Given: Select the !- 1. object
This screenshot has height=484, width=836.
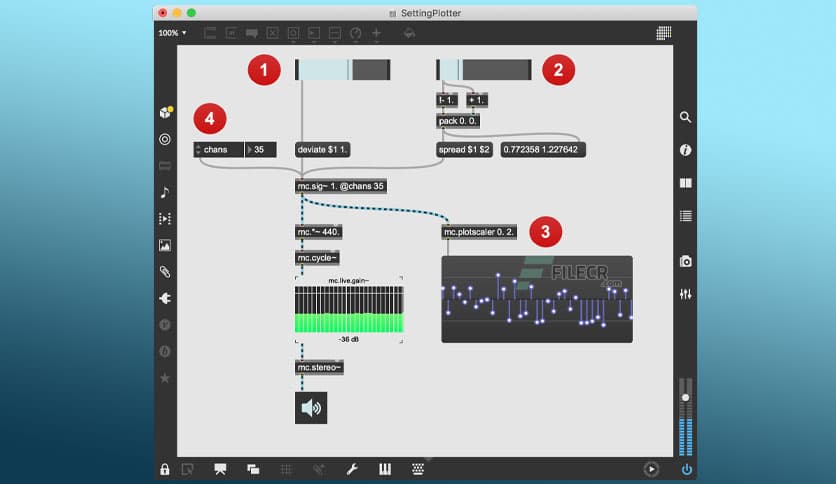Looking at the screenshot, I should point(447,100).
